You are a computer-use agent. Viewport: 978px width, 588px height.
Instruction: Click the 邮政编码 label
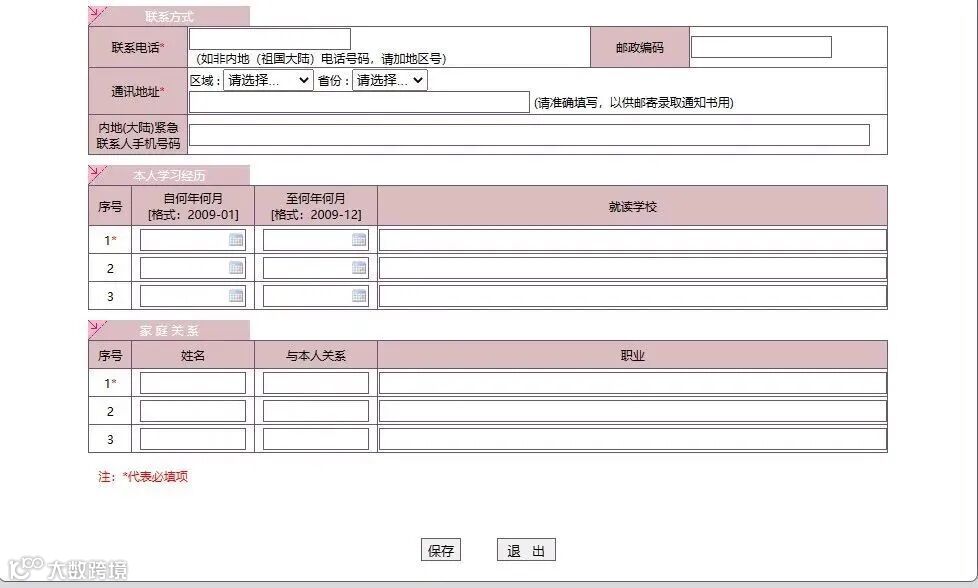click(640, 47)
